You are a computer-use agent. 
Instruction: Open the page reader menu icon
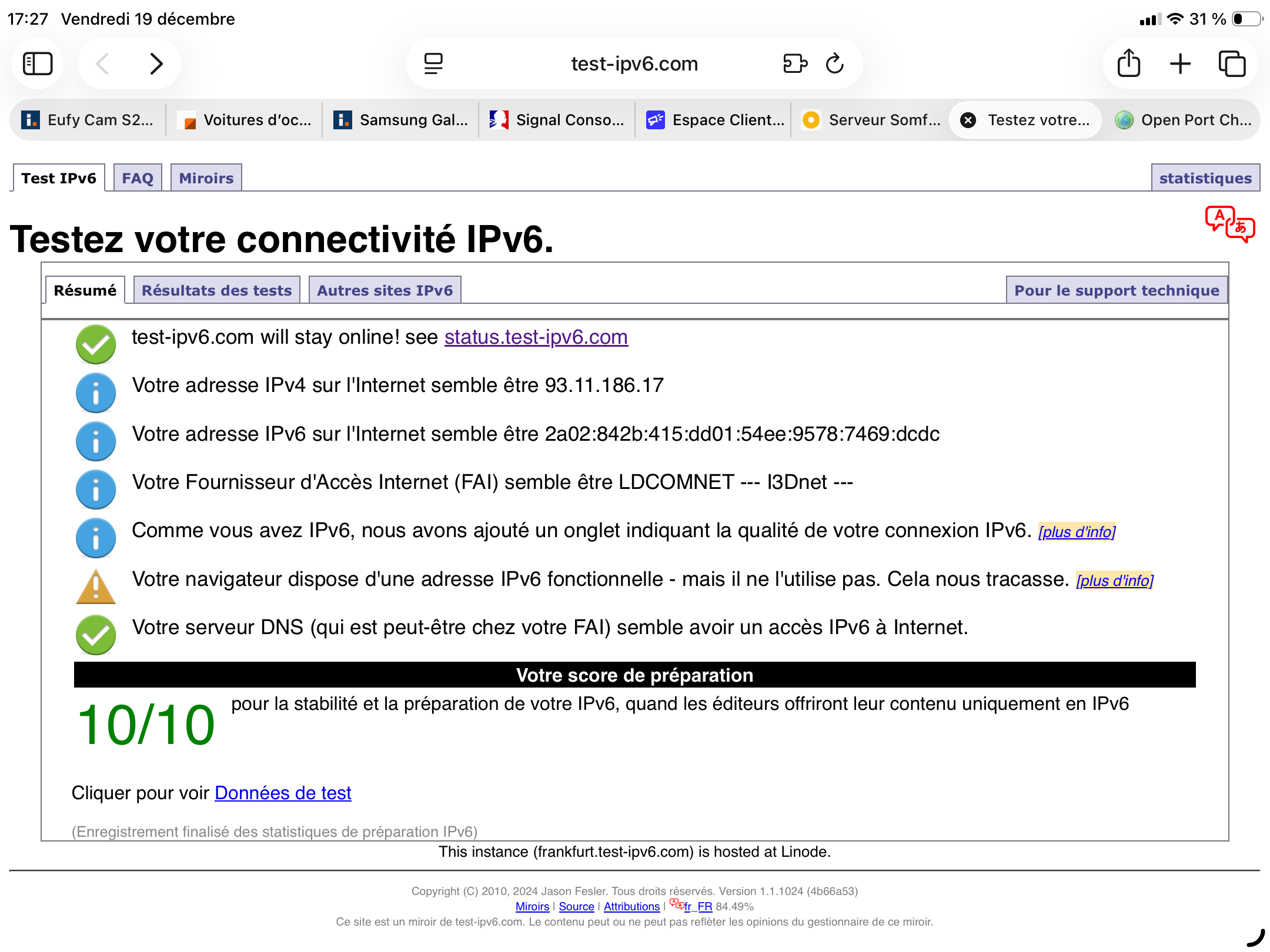click(433, 63)
